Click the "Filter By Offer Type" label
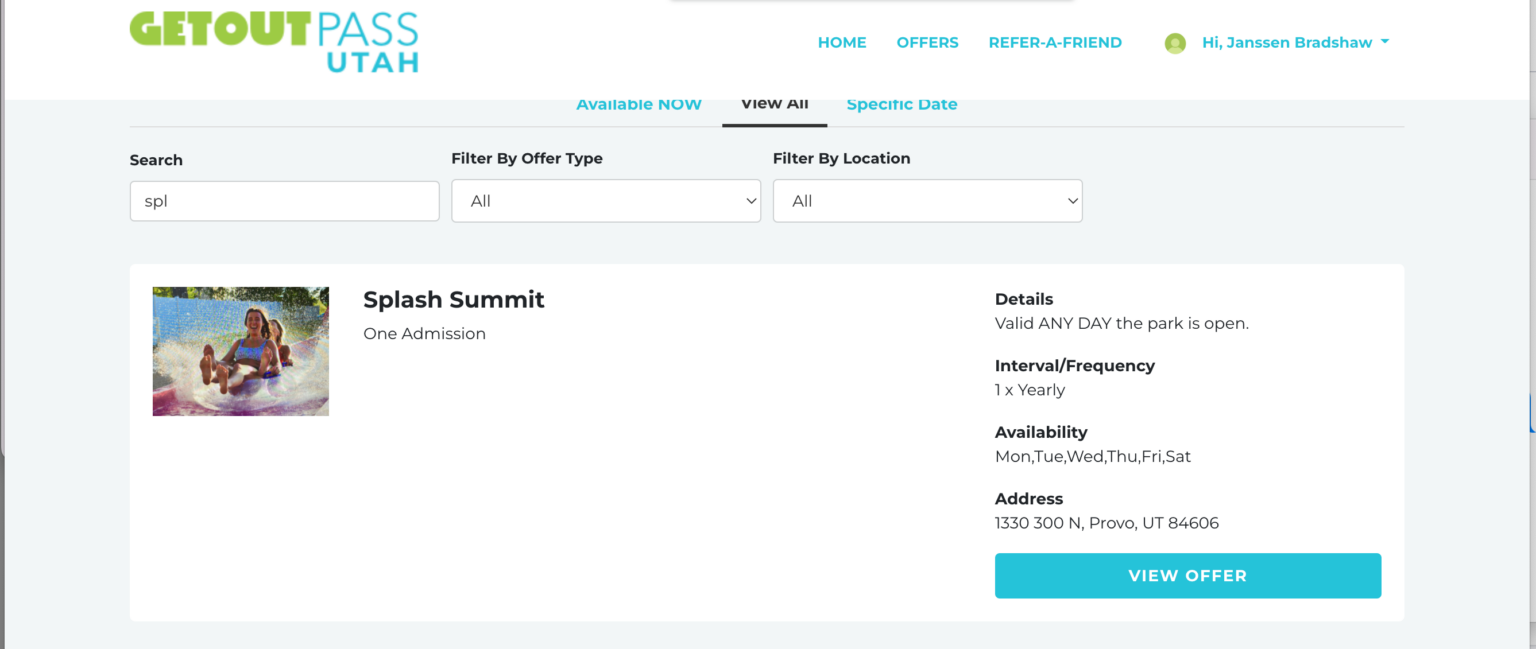The width and height of the screenshot is (1536, 649). 526,158
